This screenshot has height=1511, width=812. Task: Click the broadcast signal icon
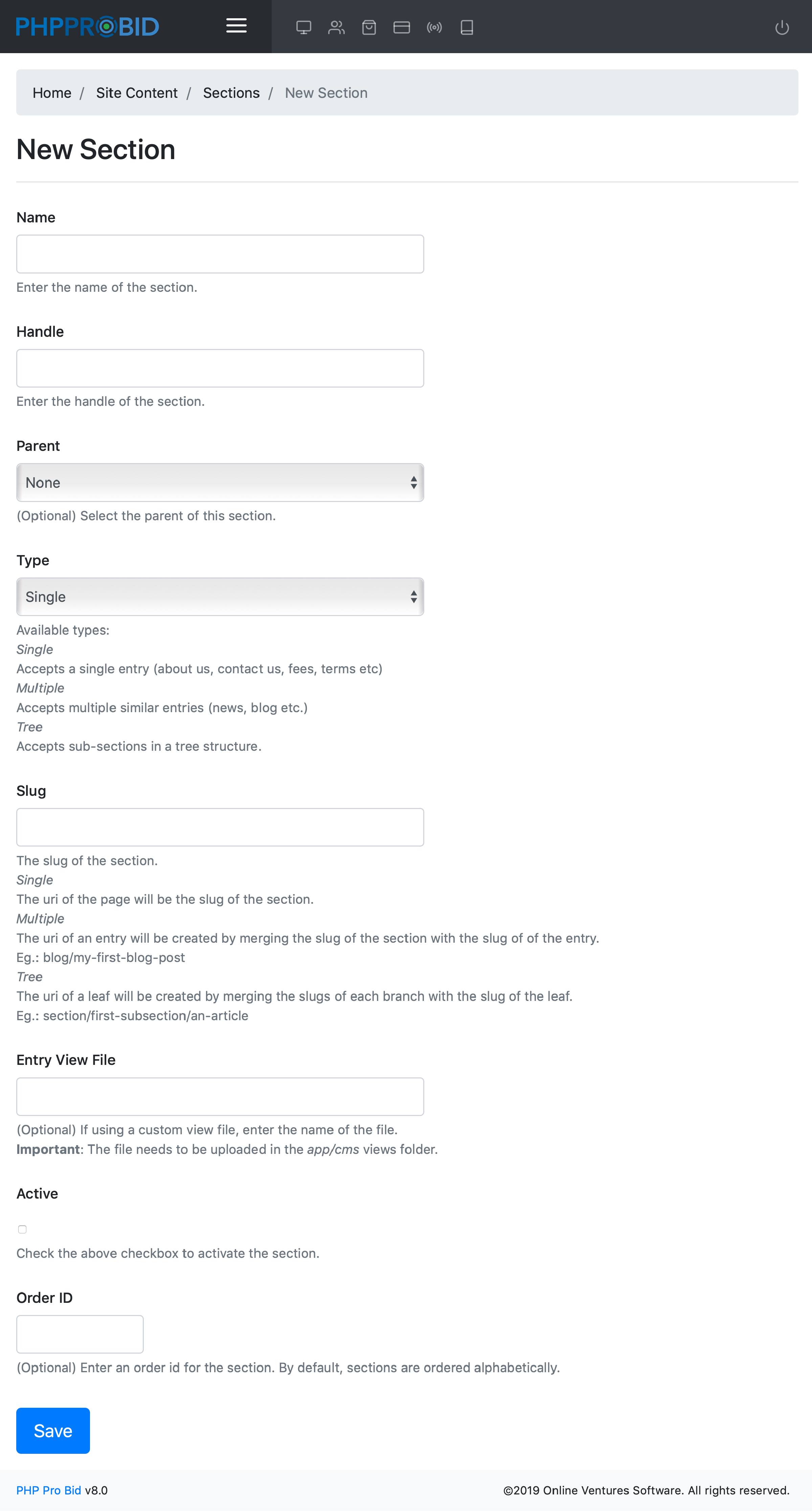click(434, 27)
